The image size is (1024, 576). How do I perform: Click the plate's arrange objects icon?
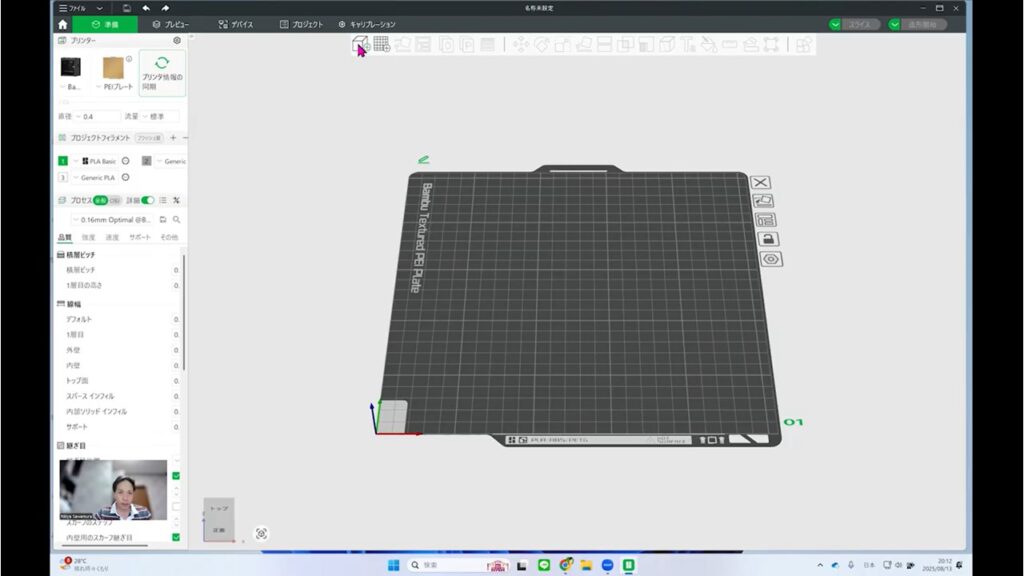coord(765,219)
